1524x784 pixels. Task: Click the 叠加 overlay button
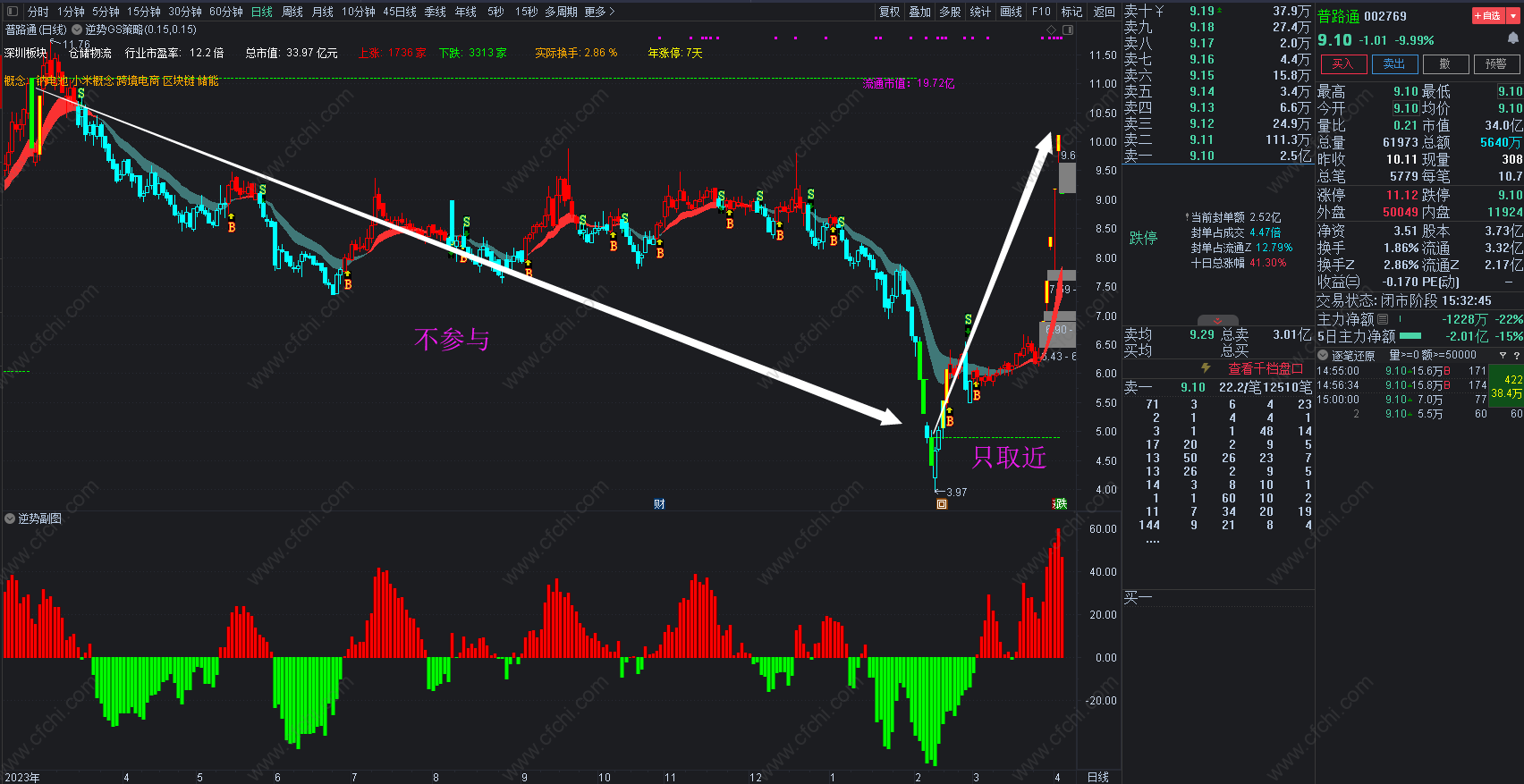click(920, 12)
